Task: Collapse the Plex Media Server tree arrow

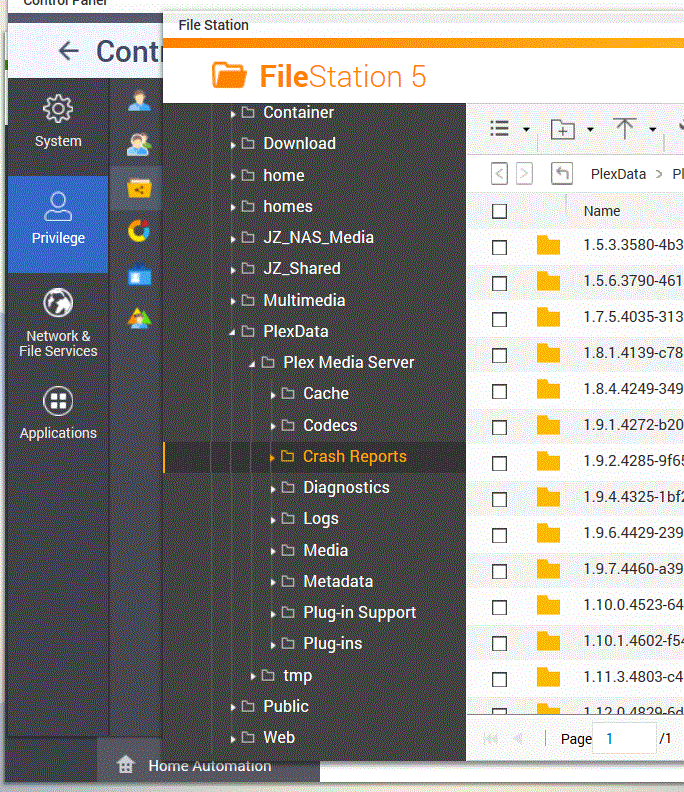Action: pos(252,364)
